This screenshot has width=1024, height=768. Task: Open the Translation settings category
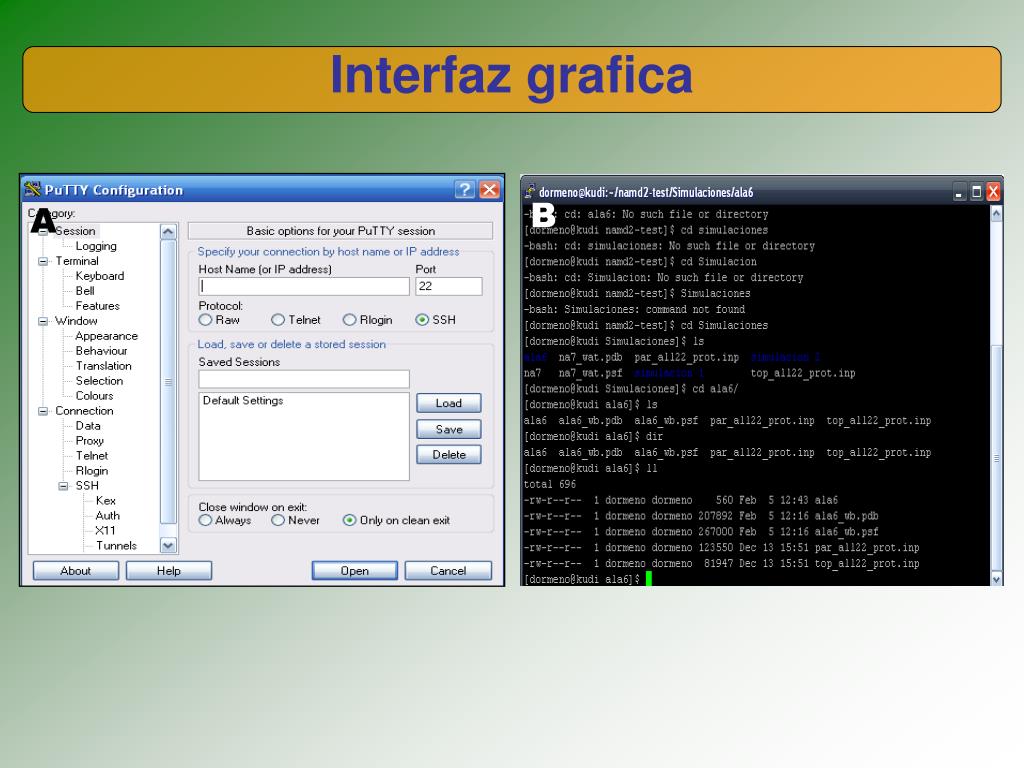(x=103, y=366)
